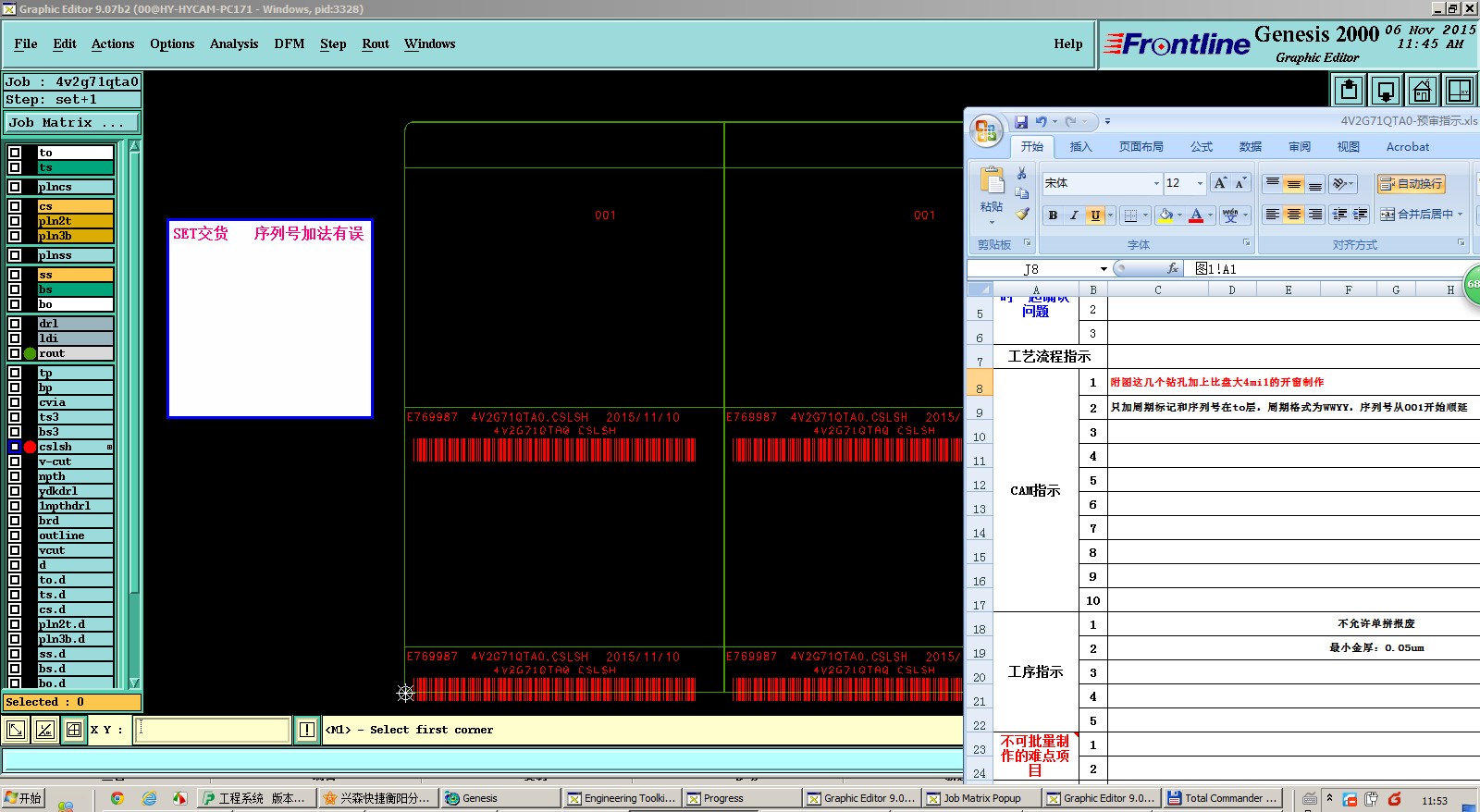Click the X Y coordinate input field
The width and height of the screenshot is (1480, 812).
(x=213, y=730)
